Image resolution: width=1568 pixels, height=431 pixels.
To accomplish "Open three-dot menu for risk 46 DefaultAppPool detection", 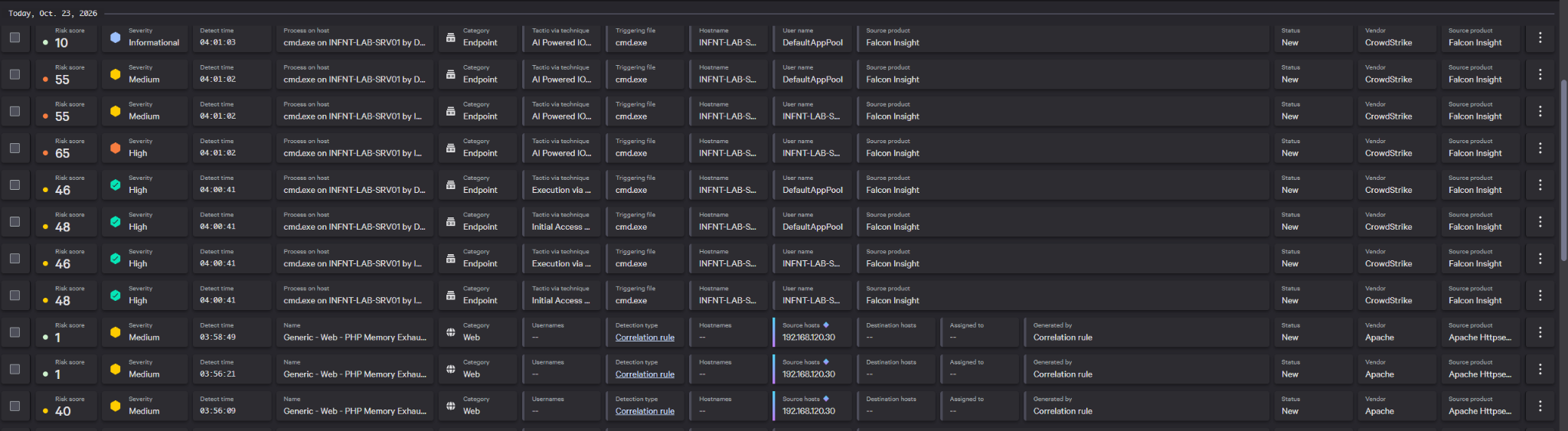I will (x=1540, y=184).
